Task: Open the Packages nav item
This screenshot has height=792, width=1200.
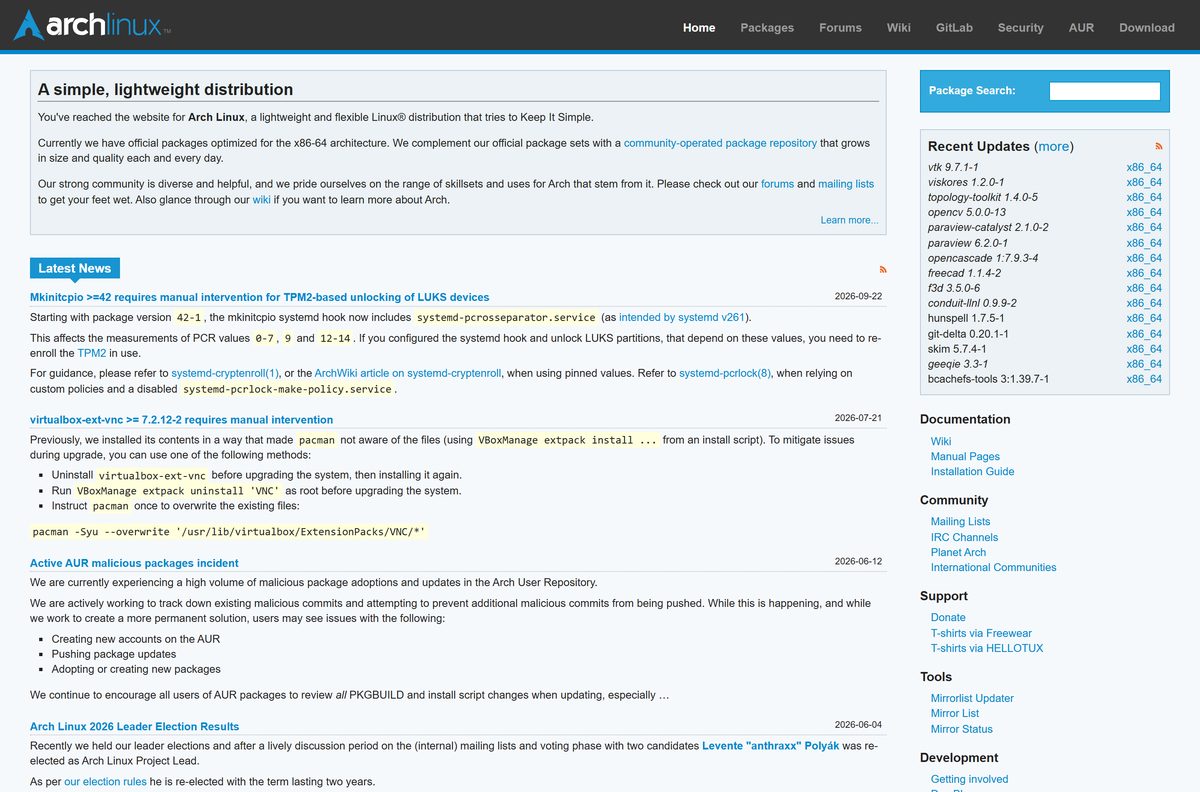Action: click(767, 27)
